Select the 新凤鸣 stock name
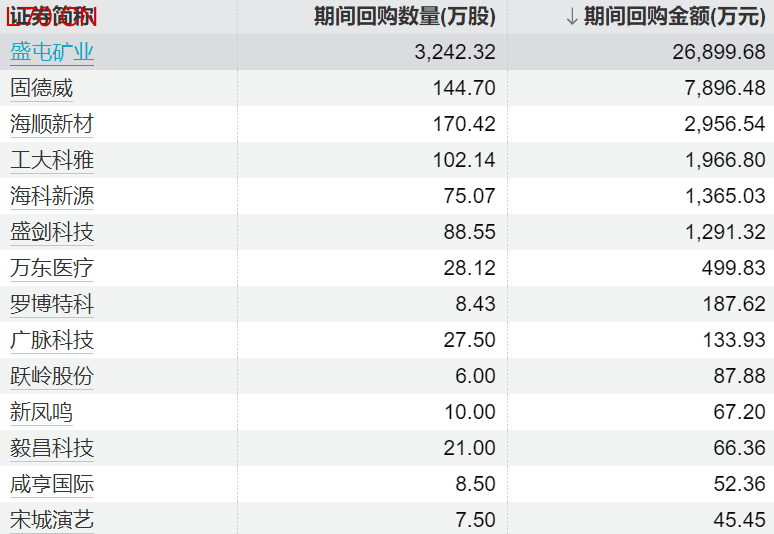 coord(42,412)
